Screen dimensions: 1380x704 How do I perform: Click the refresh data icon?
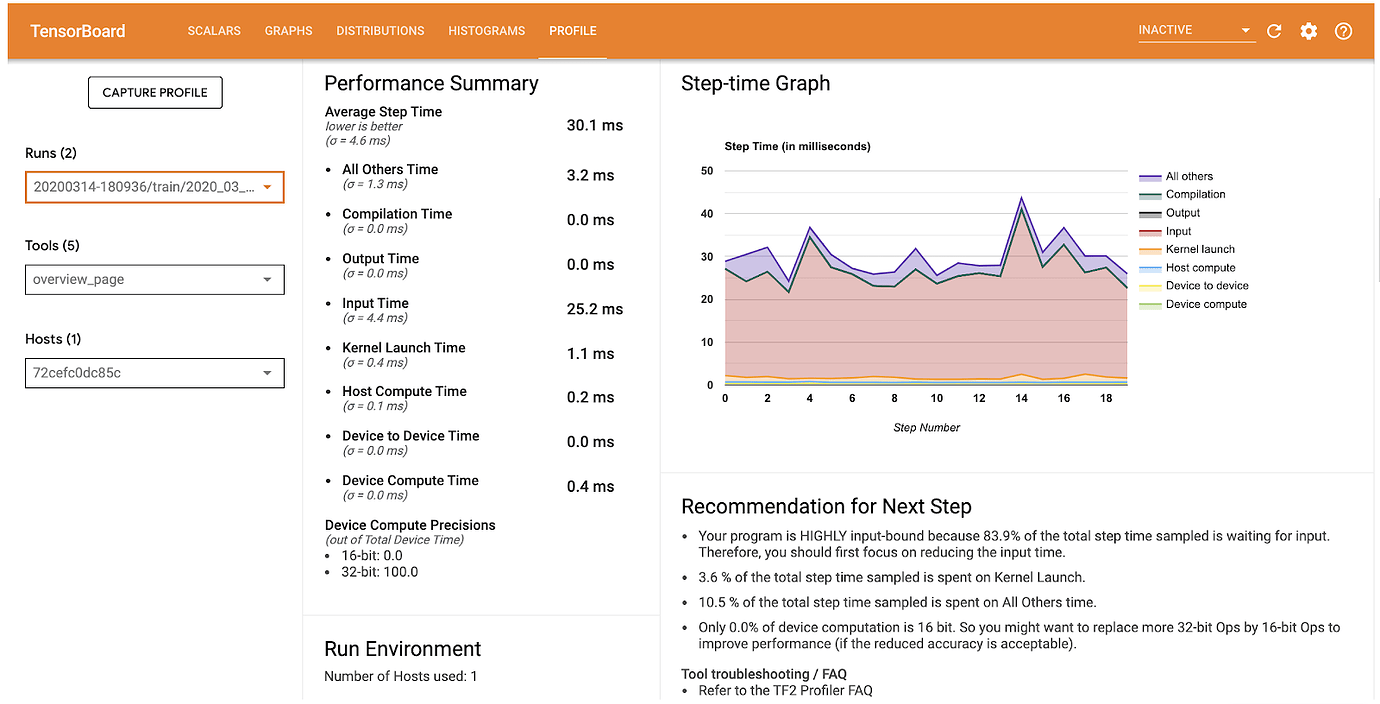click(1274, 31)
